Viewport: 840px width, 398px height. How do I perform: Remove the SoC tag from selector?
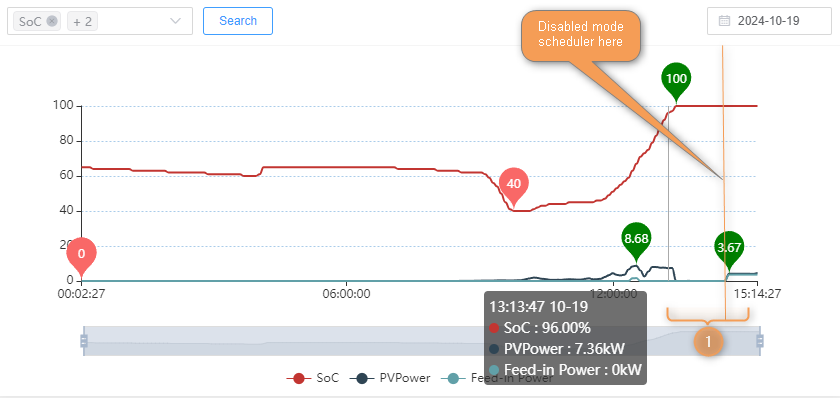(51, 21)
